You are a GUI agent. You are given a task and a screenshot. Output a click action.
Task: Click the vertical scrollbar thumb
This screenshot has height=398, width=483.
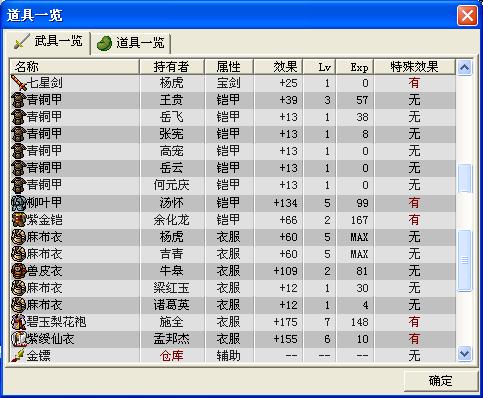[464, 260]
